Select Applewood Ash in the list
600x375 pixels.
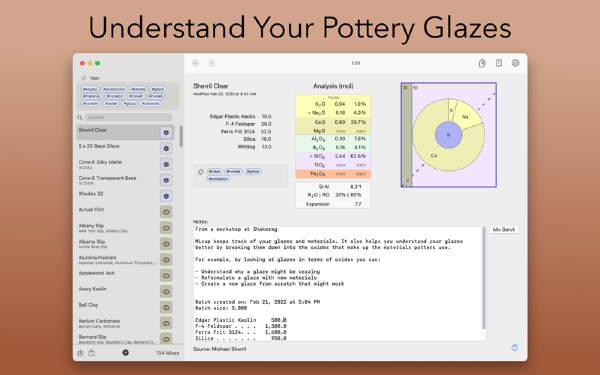[x=125, y=276]
